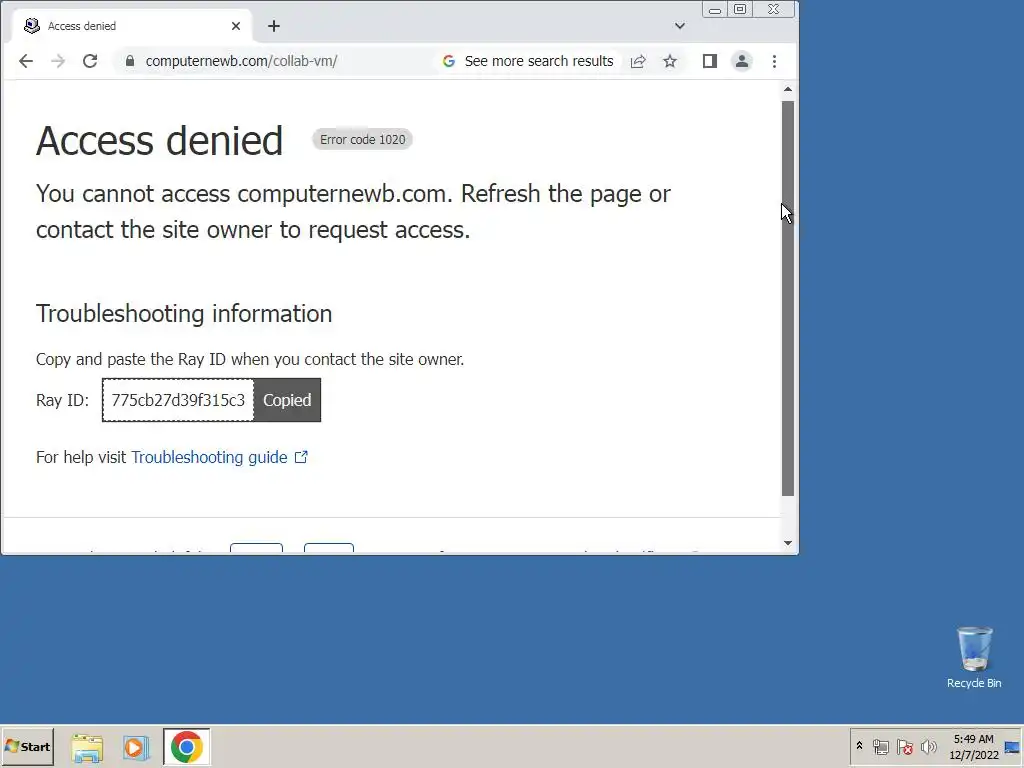Click the Error code 1020 badge

coord(362,140)
